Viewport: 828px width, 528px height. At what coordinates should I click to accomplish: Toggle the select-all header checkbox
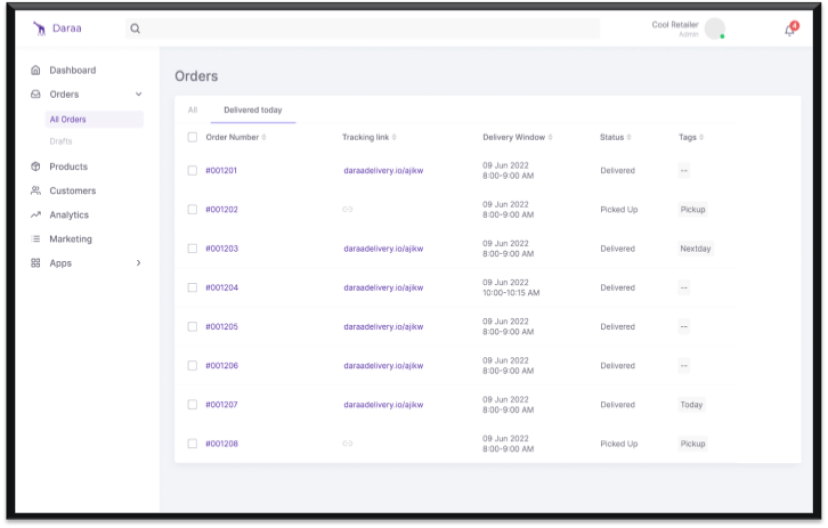(192, 137)
